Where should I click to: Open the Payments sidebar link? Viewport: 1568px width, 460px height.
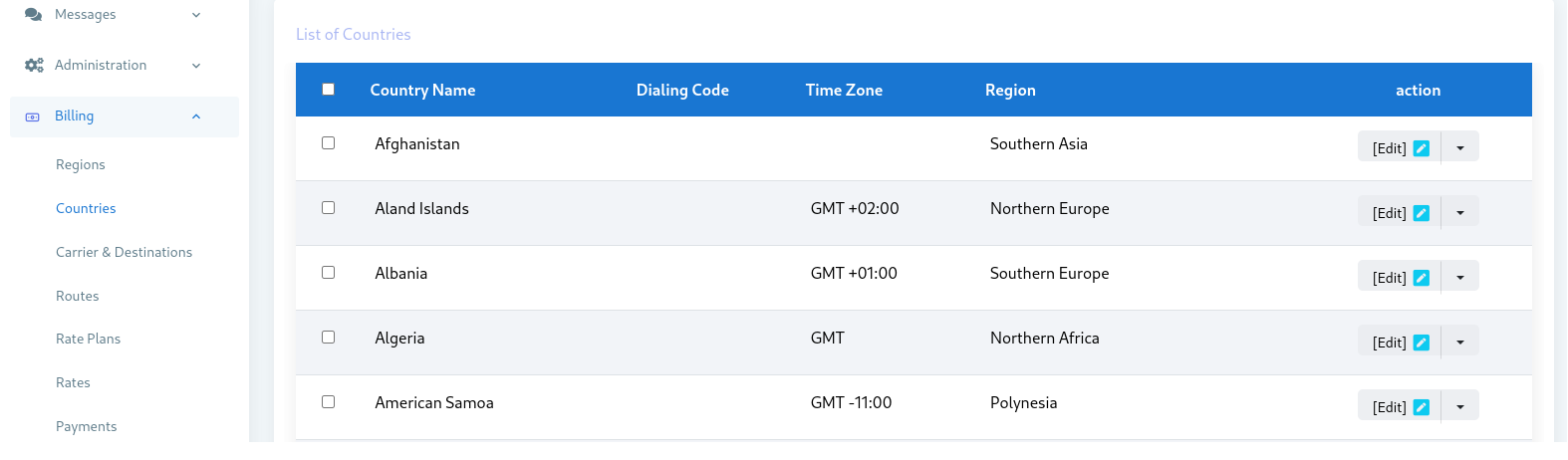coord(87,426)
